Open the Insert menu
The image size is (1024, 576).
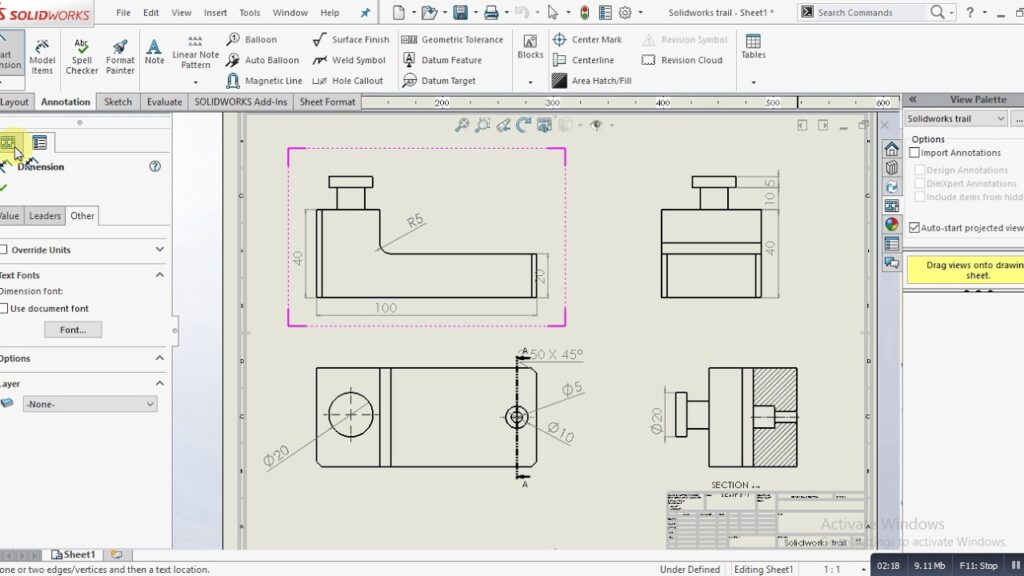[x=216, y=12]
